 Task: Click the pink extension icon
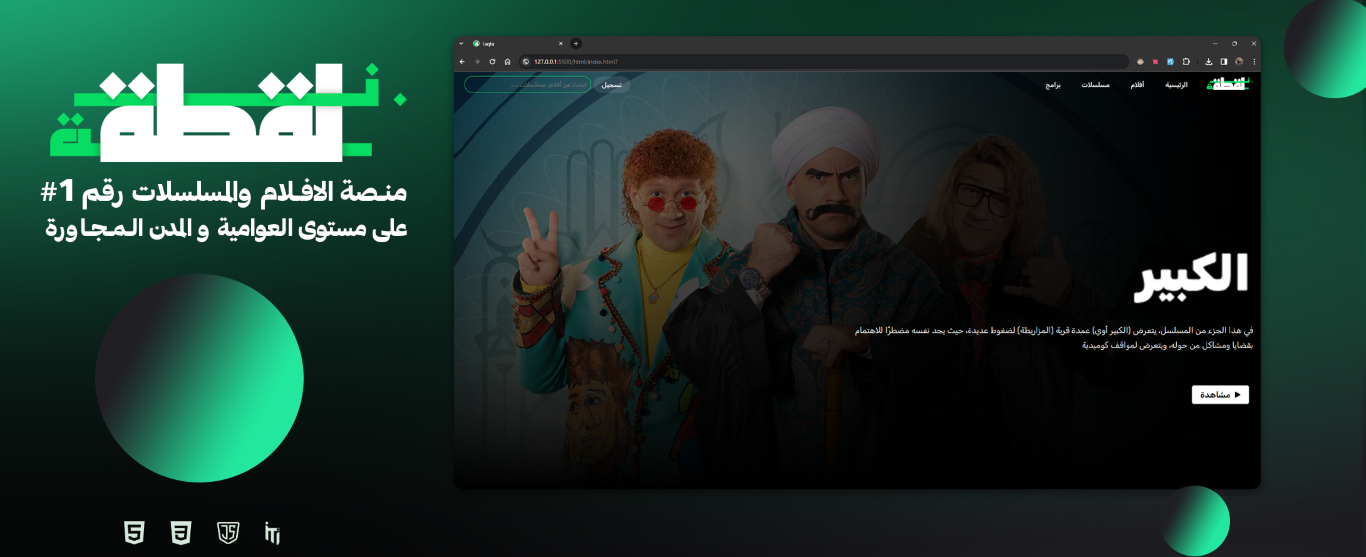(x=1155, y=62)
